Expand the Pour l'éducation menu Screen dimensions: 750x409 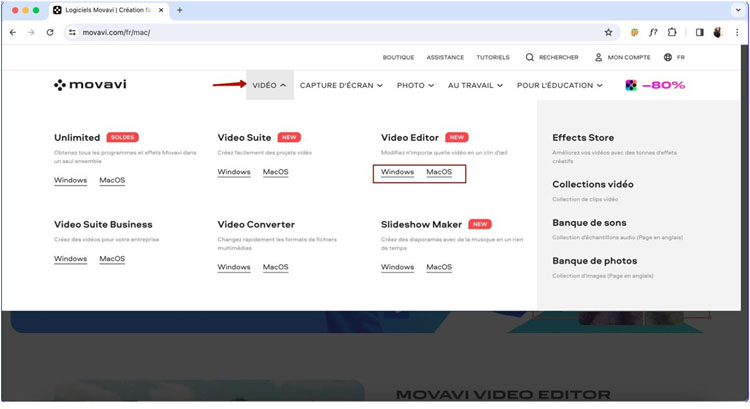pos(560,85)
